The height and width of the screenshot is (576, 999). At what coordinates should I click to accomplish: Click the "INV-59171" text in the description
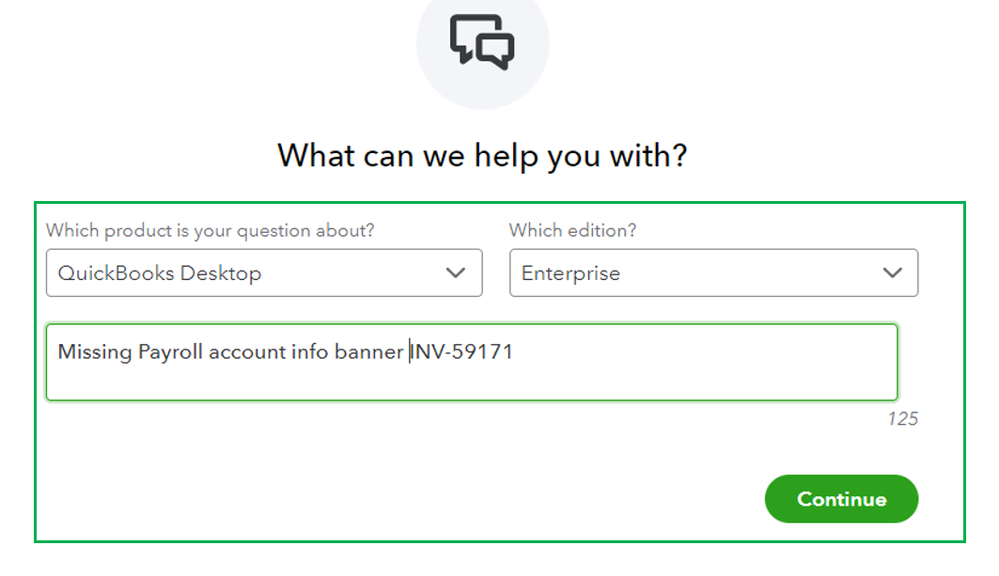tap(463, 352)
